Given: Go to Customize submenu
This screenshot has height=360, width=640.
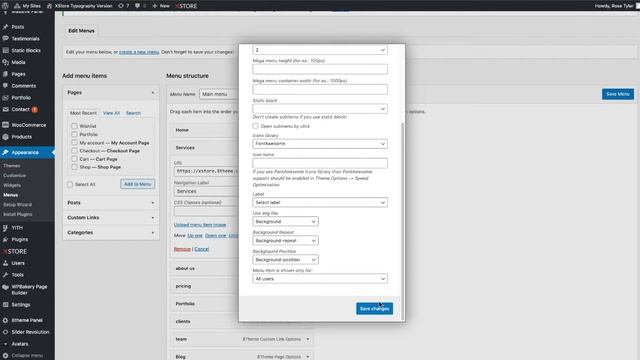Looking at the screenshot, I should pyautogui.click(x=14, y=176).
